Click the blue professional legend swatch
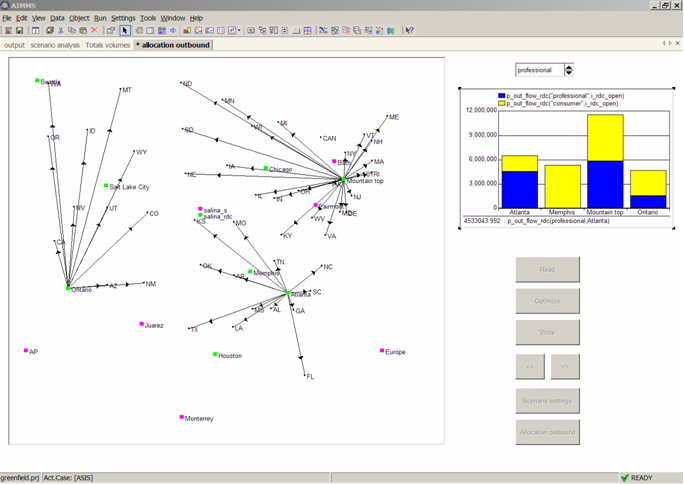The width and height of the screenshot is (684, 484). point(502,95)
